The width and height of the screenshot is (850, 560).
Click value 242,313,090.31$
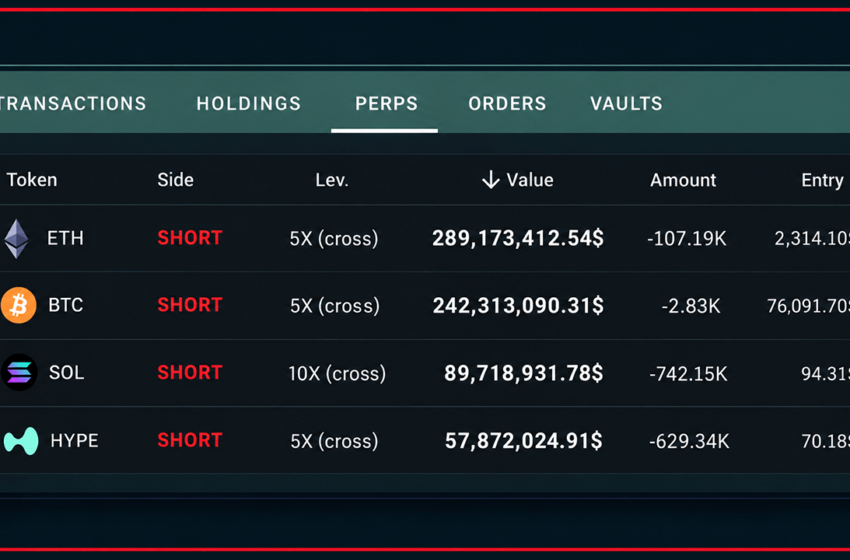click(518, 306)
